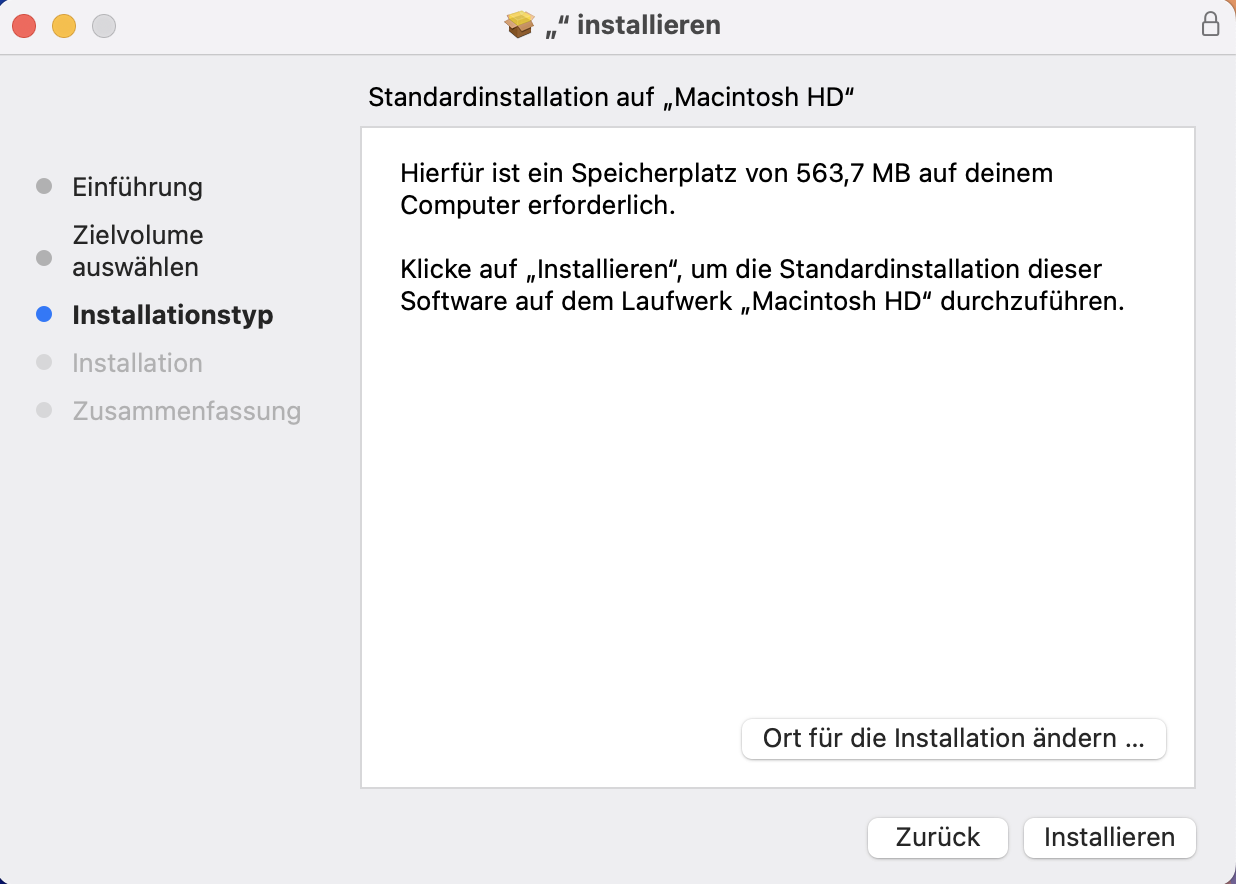Select the Installationstyp step label
Image resolution: width=1236 pixels, height=884 pixels.
click(172, 315)
